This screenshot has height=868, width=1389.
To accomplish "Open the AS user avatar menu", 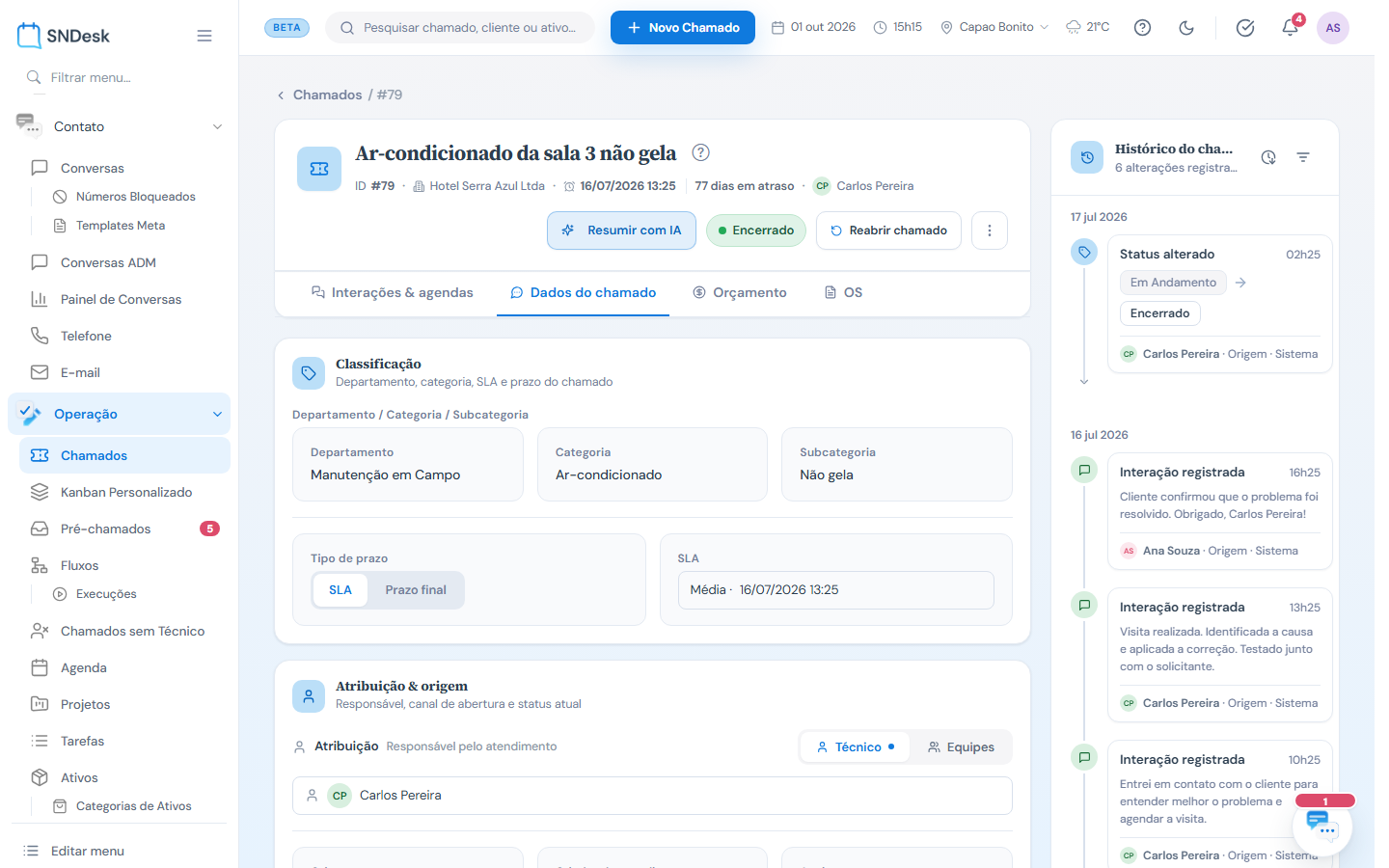I will click(1333, 28).
